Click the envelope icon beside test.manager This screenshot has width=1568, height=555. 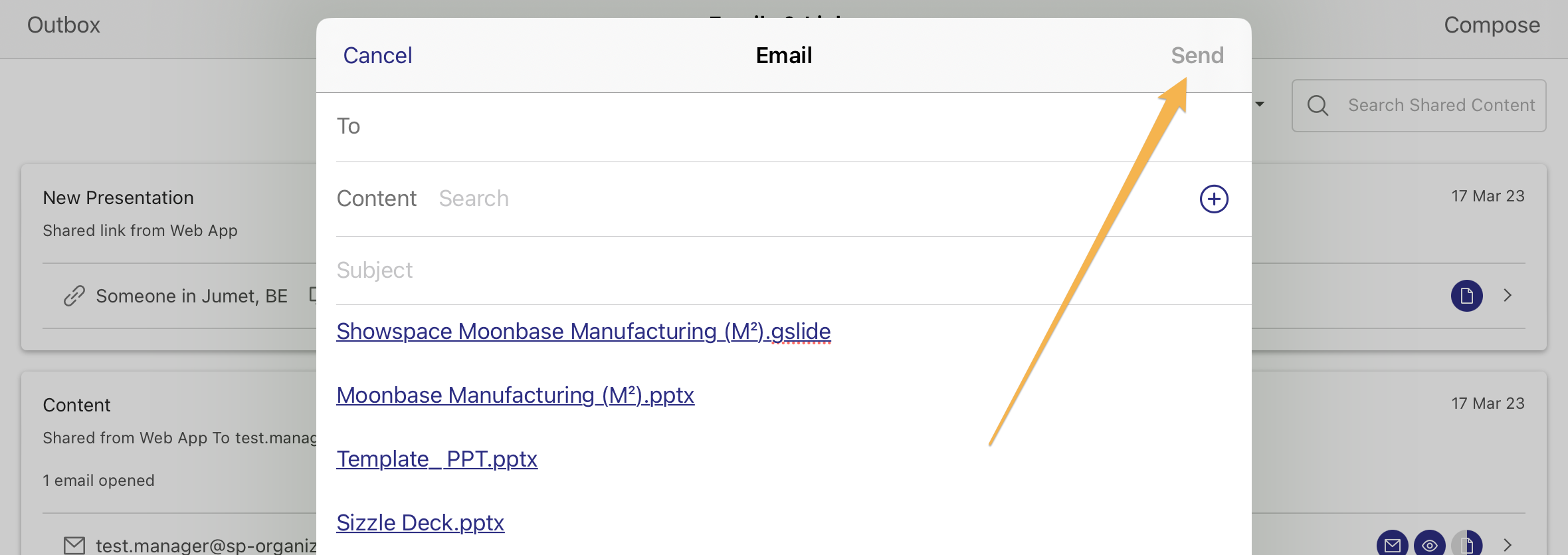click(74, 546)
